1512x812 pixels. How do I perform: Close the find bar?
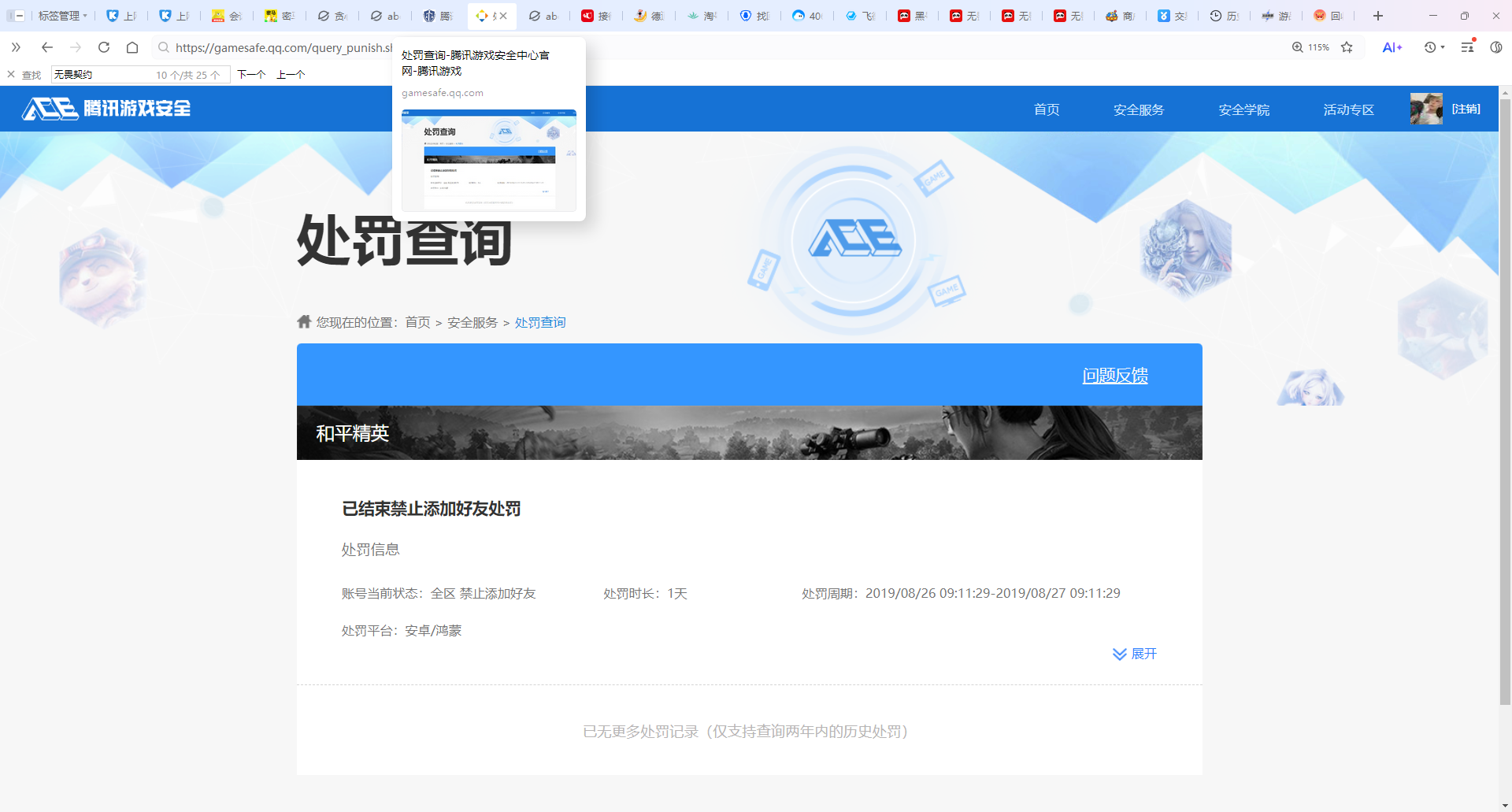pos(11,75)
